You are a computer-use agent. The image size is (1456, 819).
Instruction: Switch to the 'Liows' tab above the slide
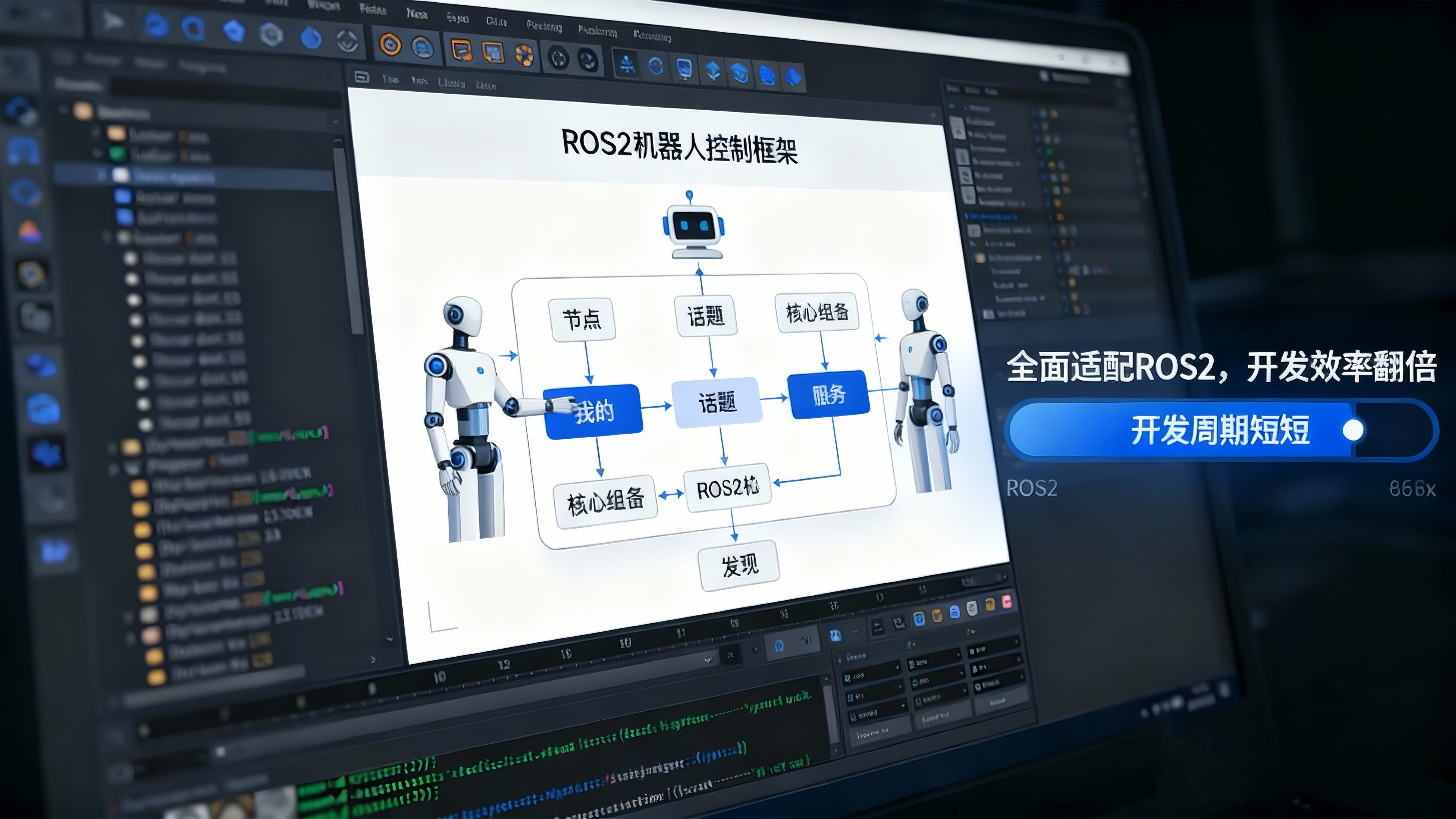[x=451, y=83]
